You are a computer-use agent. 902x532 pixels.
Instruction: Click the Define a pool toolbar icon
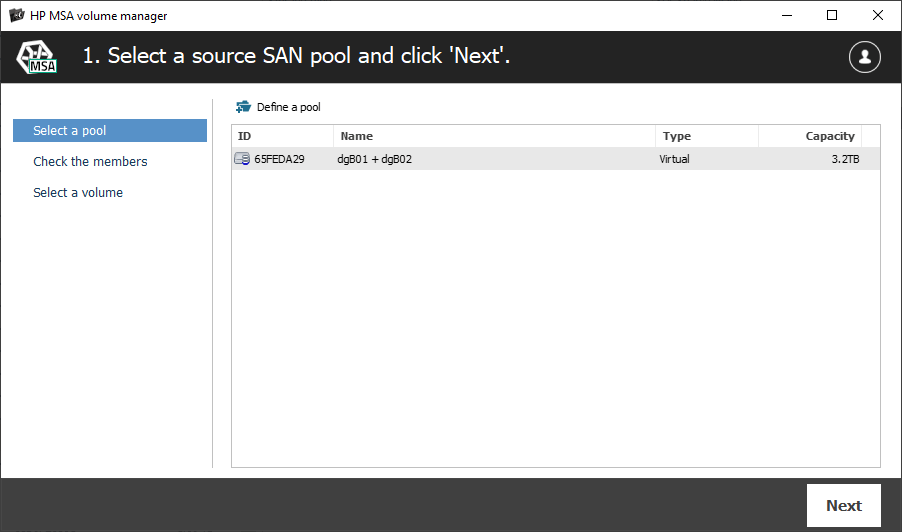[x=243, y=107]
